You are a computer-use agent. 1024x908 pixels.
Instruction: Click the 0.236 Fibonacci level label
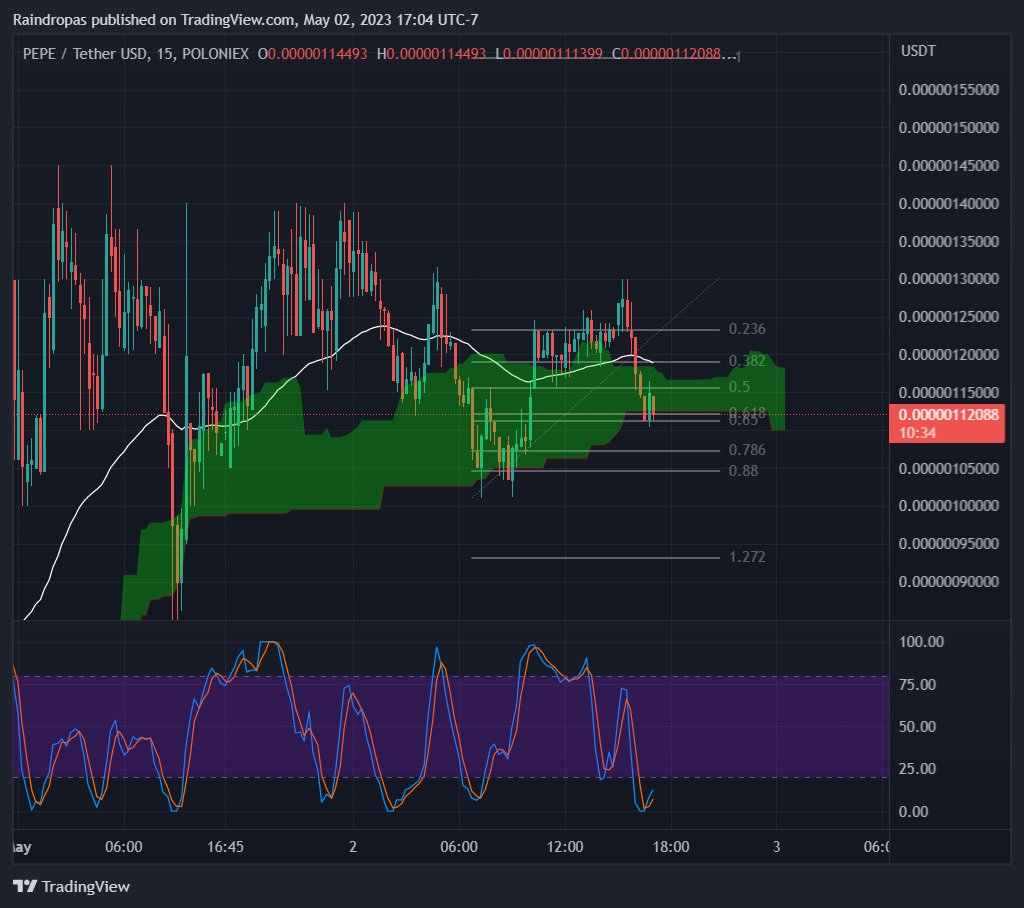pyautogui.click(x=746, y=329)
